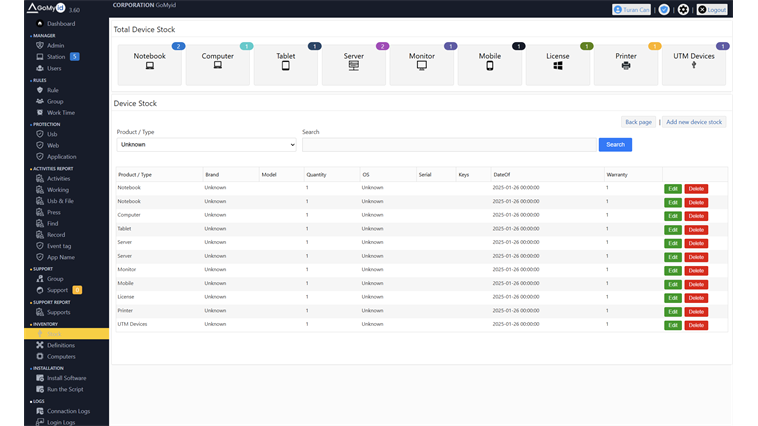Screen dimensions: 758x426
Task: Click the blue verified shield icon
Action: [x=663, y=9]
